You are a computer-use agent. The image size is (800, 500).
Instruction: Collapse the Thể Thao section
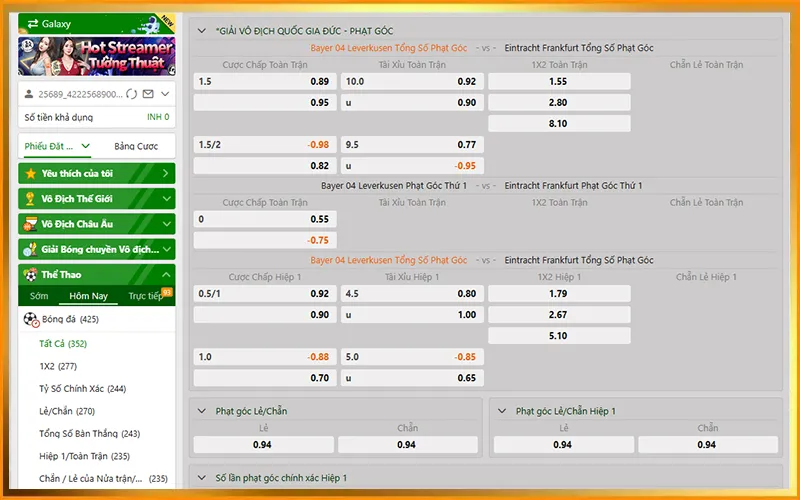click(166, 274)
